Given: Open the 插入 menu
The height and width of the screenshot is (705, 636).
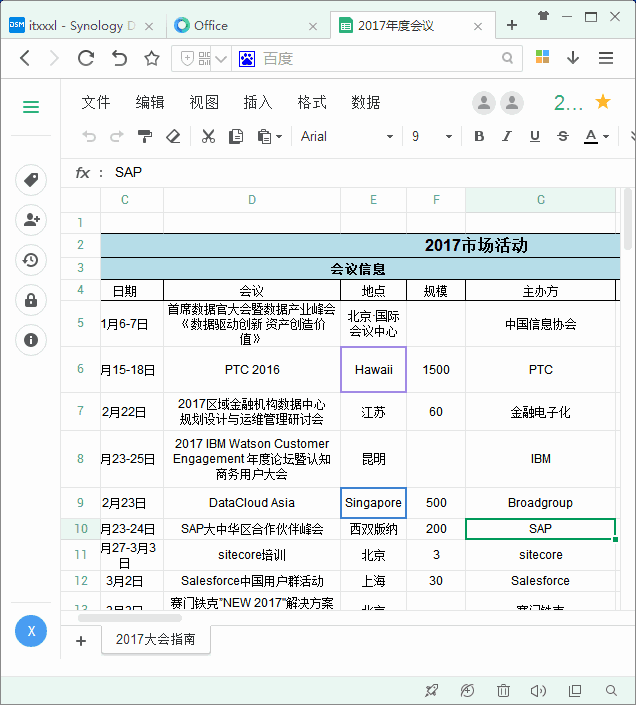Looking at the screenshot, I should tap(258, 103).
